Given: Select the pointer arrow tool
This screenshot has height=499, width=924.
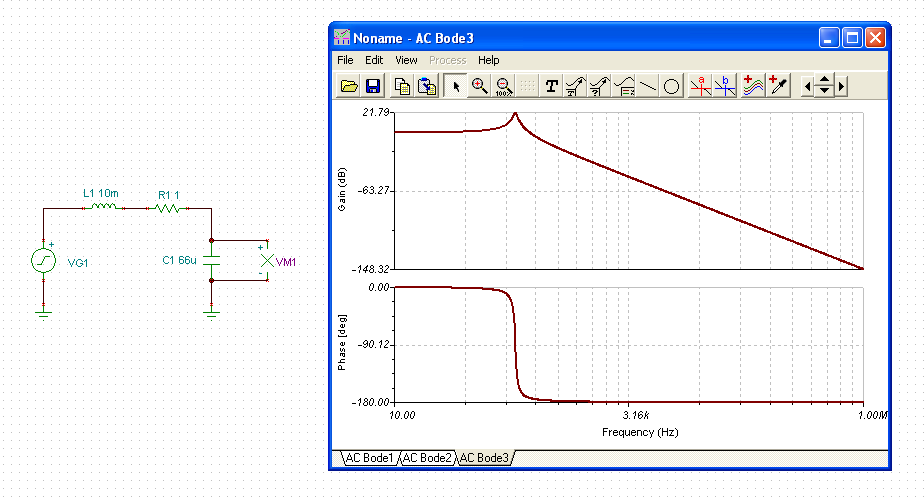Looking at the screenshot, I should click(x=456, y=87).
